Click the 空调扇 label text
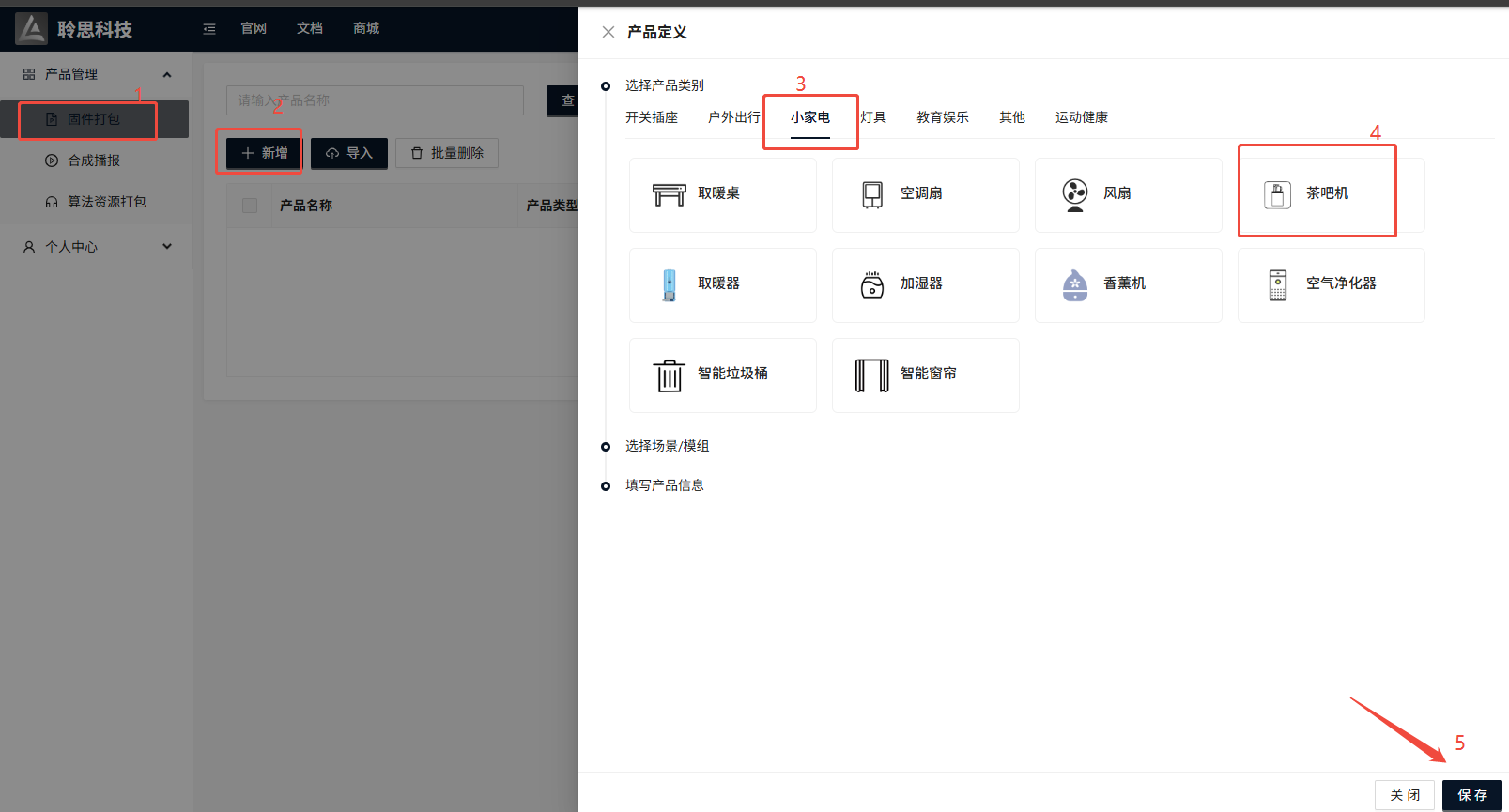Viewport: 1509px width, 812px height. click(x=921, y=193)
